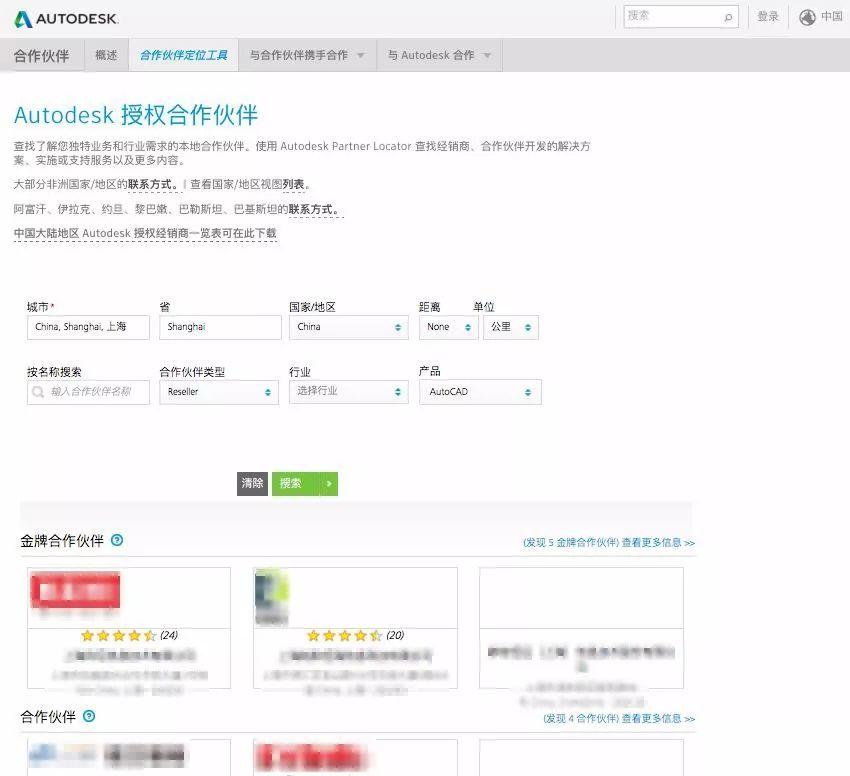Open 发现 5 金牌合作伙伴 查看更多信息 link

609,542
